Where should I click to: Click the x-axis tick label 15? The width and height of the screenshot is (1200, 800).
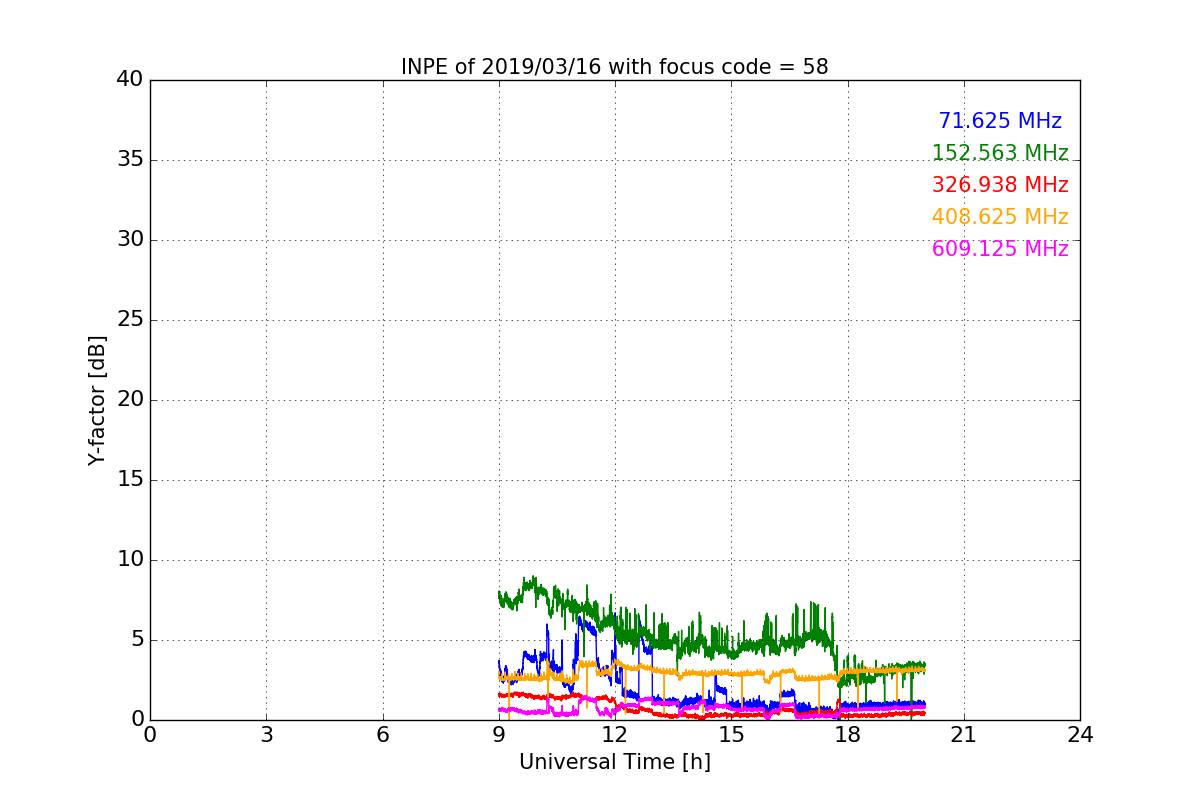coord(731,735)
